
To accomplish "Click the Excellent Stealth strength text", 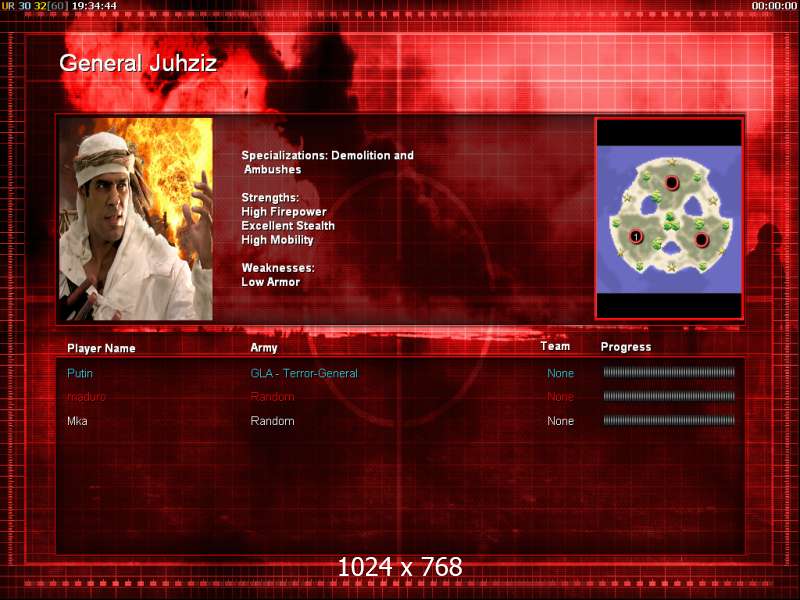I will click(288, 226).
